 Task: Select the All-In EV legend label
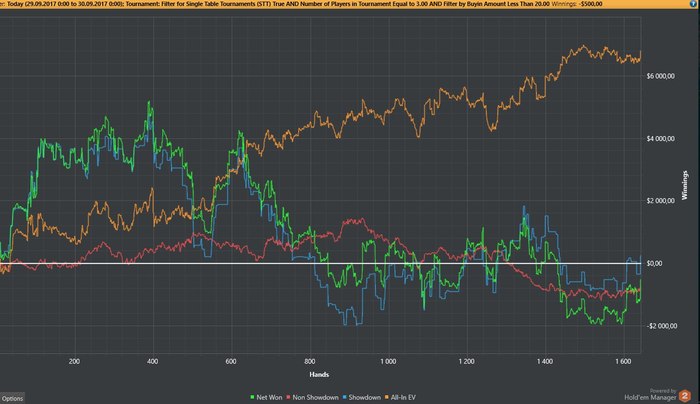(x=403, y=397)
